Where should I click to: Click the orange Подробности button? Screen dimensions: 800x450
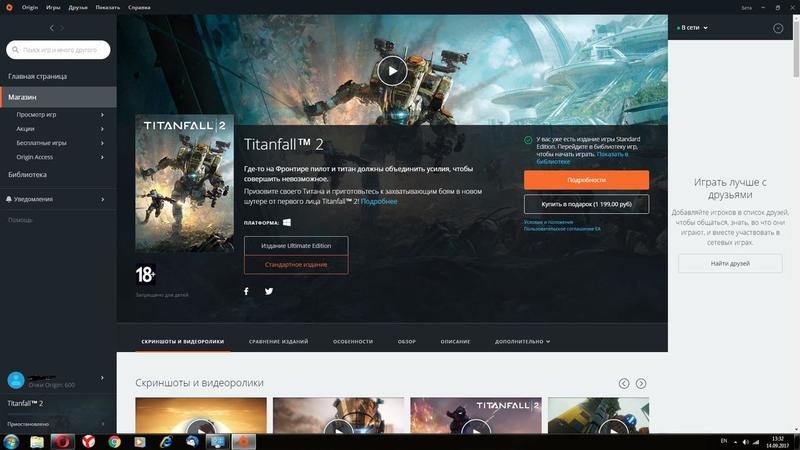(587, 180)
